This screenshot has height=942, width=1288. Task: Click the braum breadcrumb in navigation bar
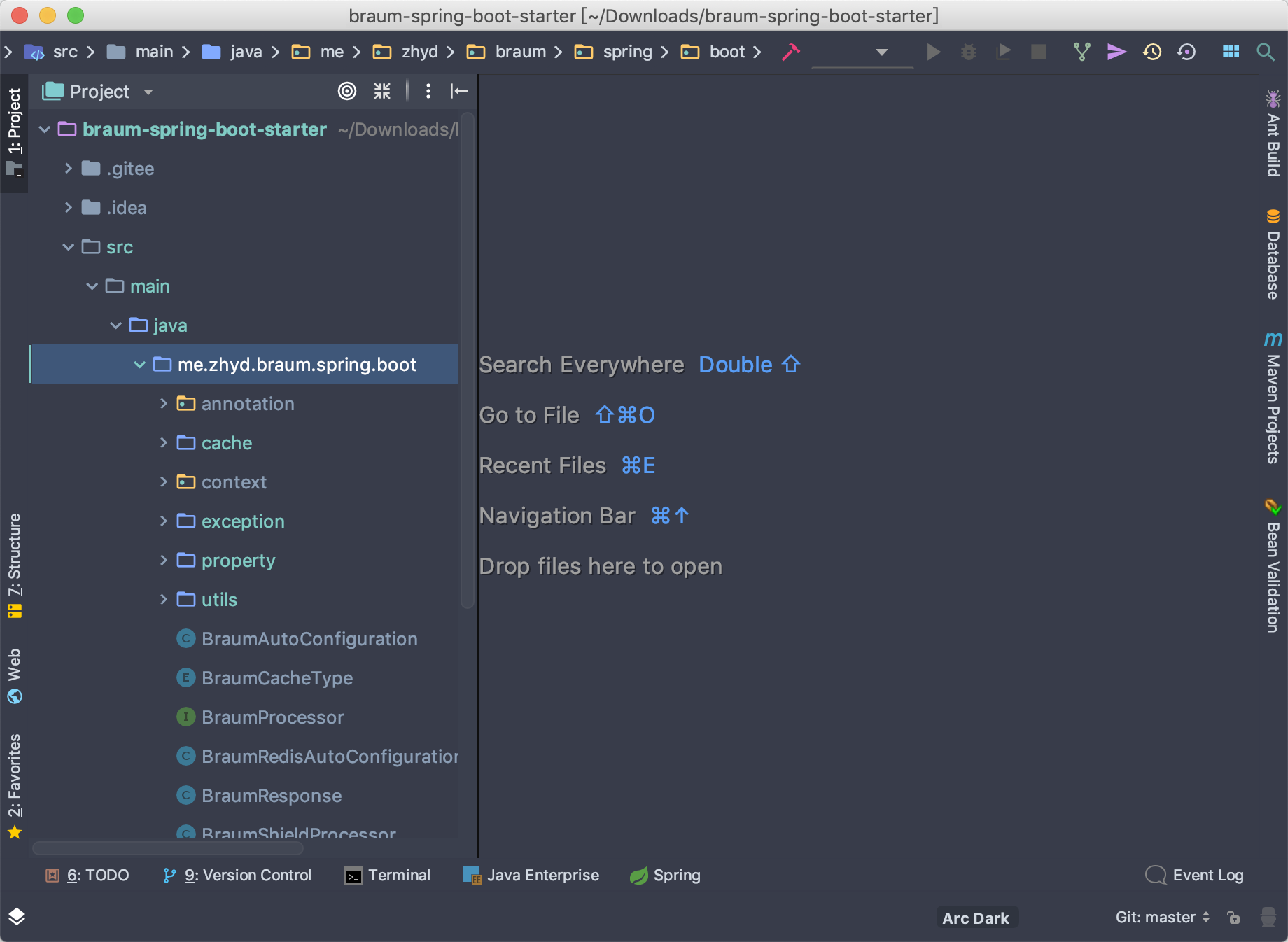506,52
